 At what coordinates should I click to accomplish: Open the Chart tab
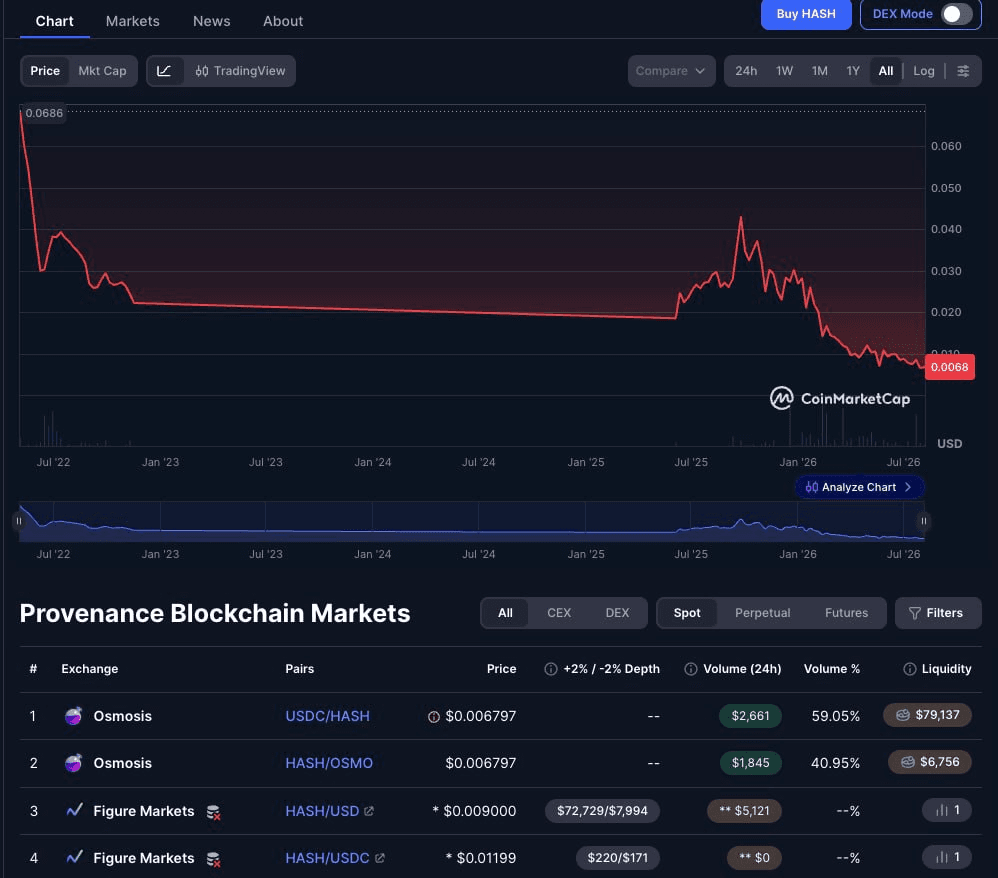point(54,21)
